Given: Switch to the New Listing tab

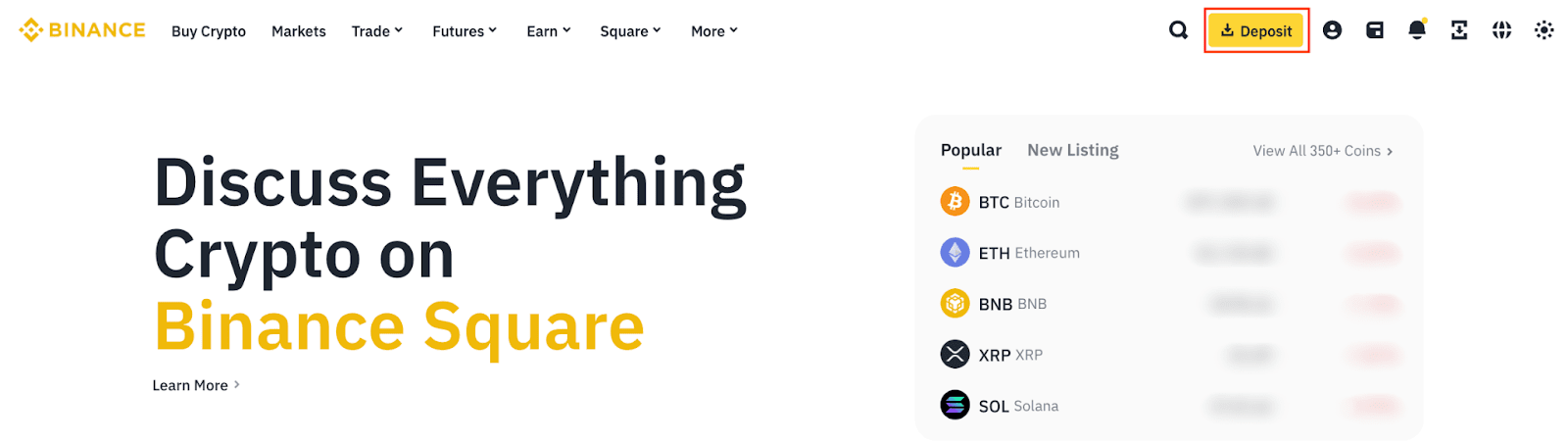Looking at the screenshot, I should (x=1072, y=150).
